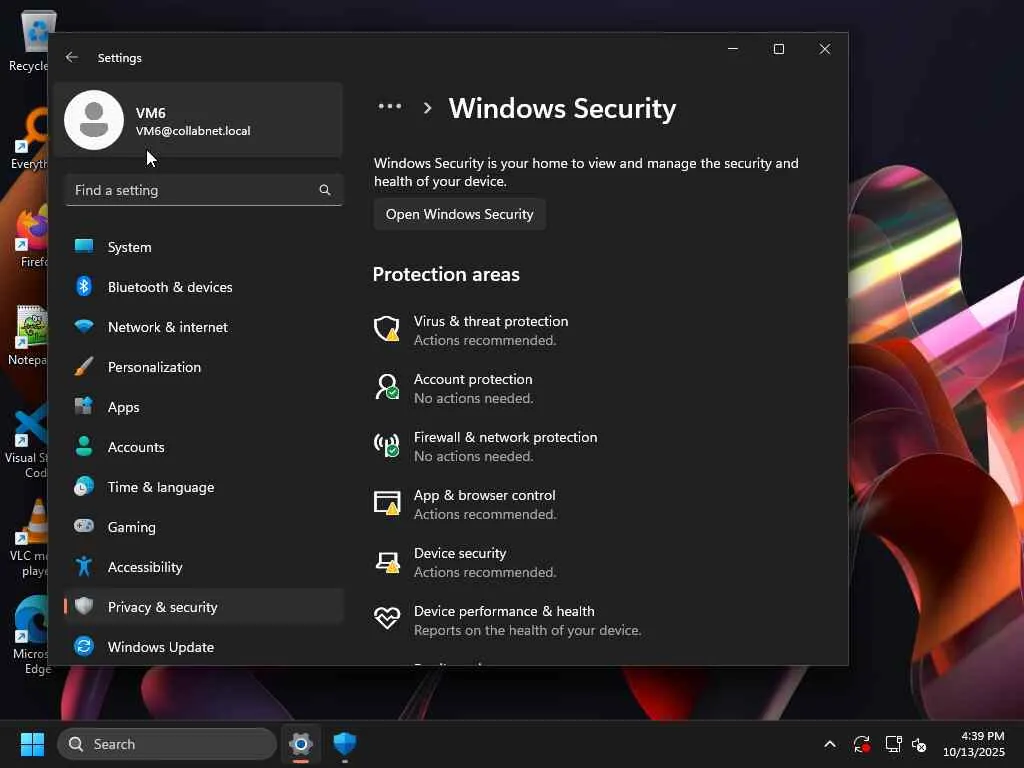The width and height of the screenshot is (1024, 768).
Task: Minimize the Settings window
Action: click(x=733, y=49)
